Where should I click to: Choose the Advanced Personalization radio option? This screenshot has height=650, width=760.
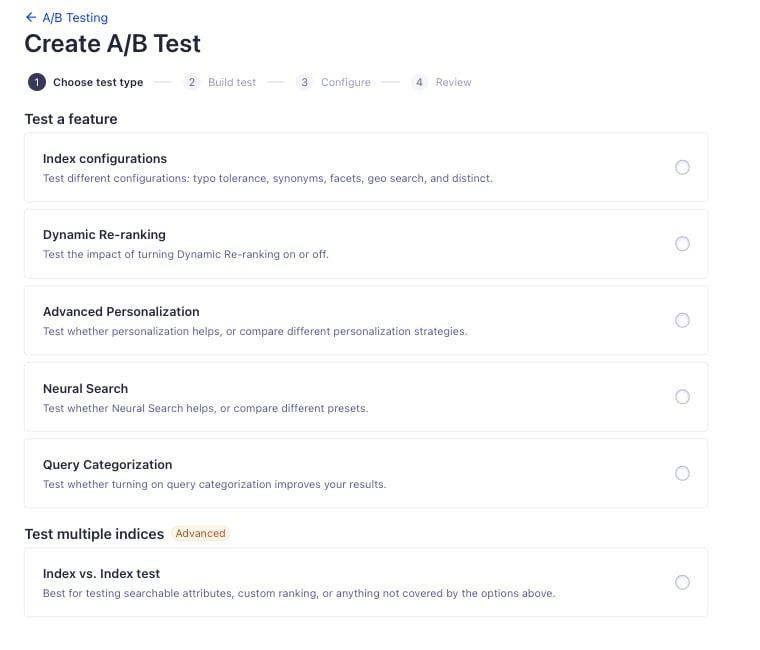tap(682, 320)
